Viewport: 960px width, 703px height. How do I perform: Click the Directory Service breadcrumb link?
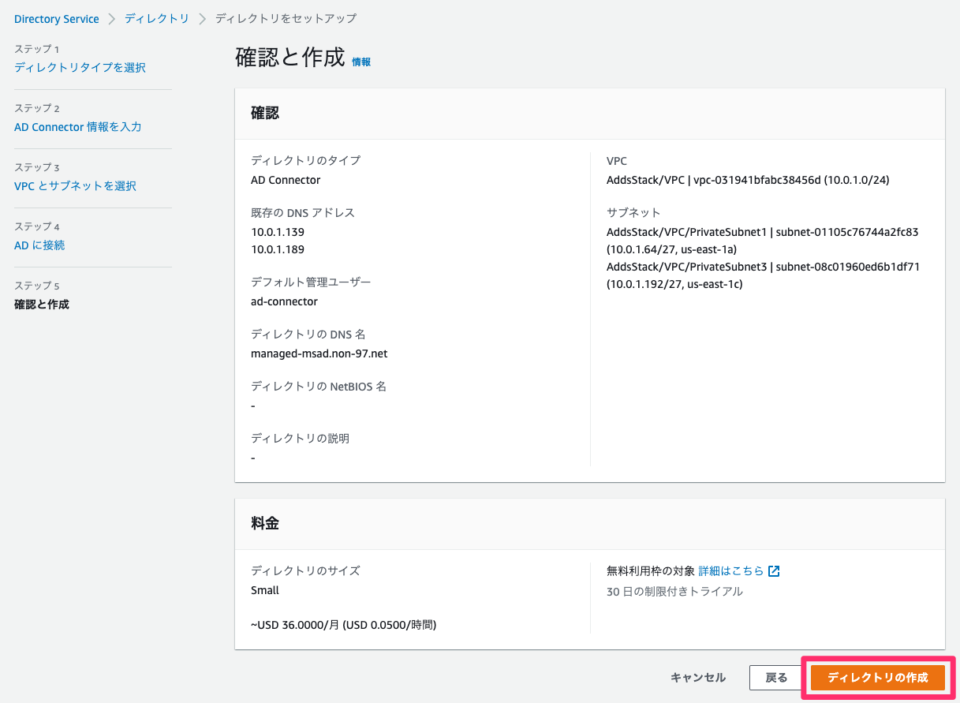tap(57, 18)
